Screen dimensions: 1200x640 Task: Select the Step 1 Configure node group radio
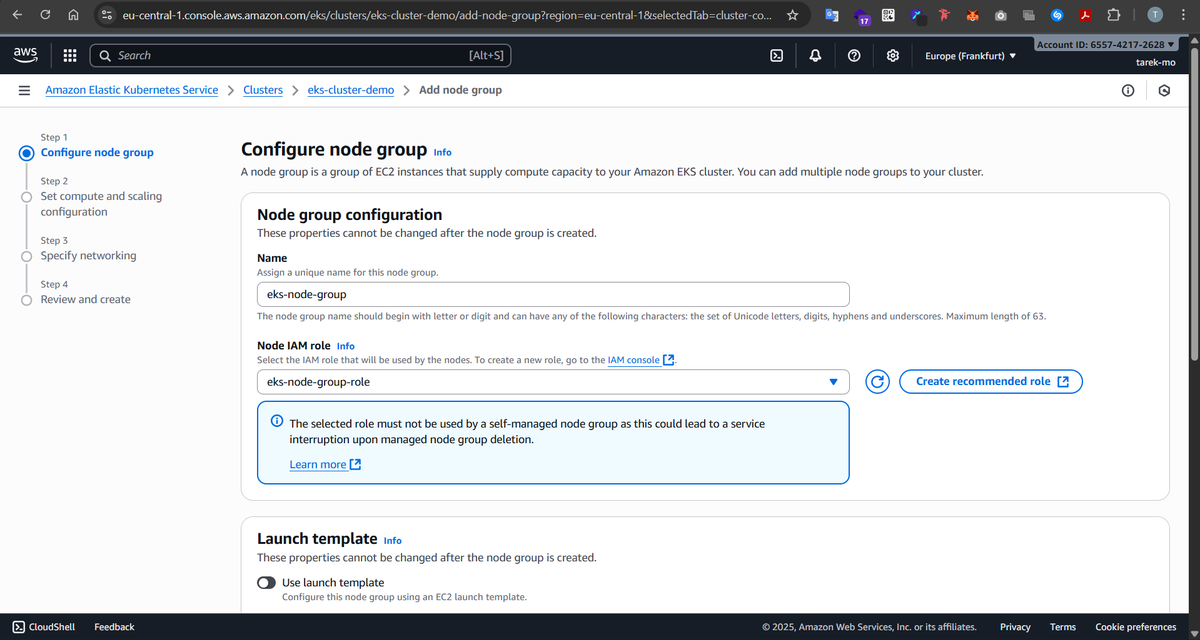(26, 153)
